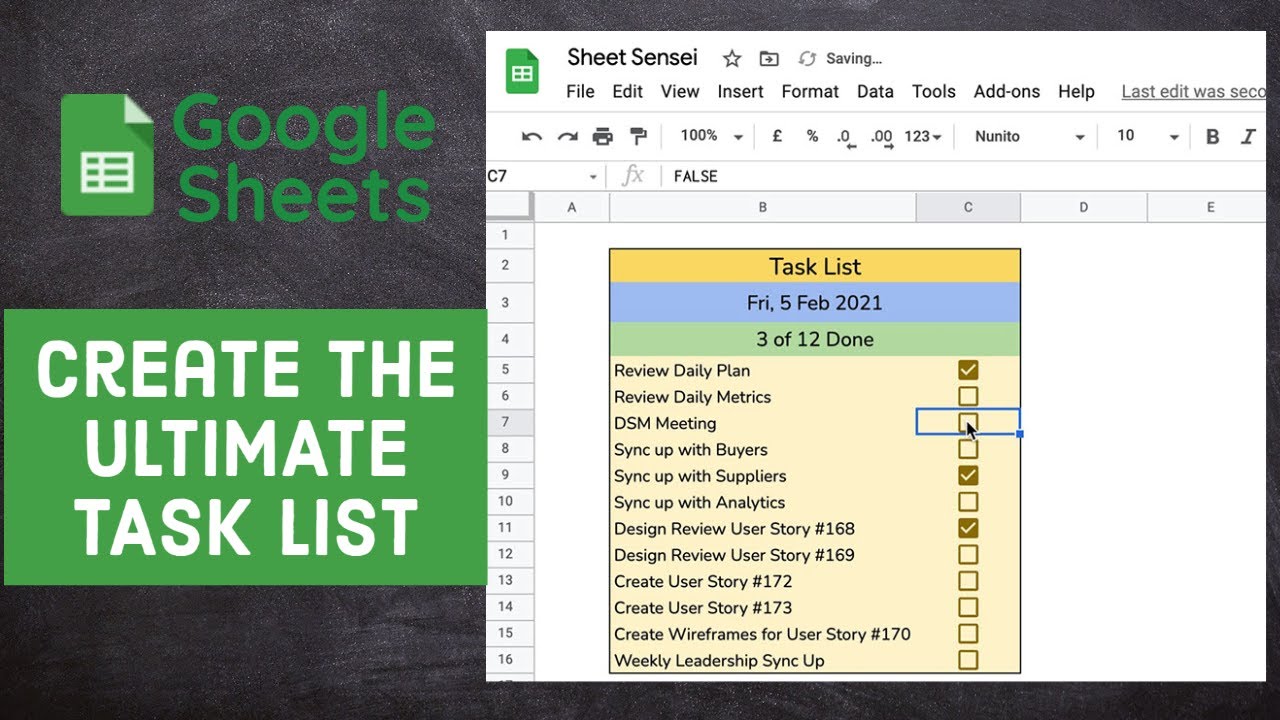The image size is (1280, 720).
Task: Select the Create User Story #172 text cell
Action: [x=763, y=581]
